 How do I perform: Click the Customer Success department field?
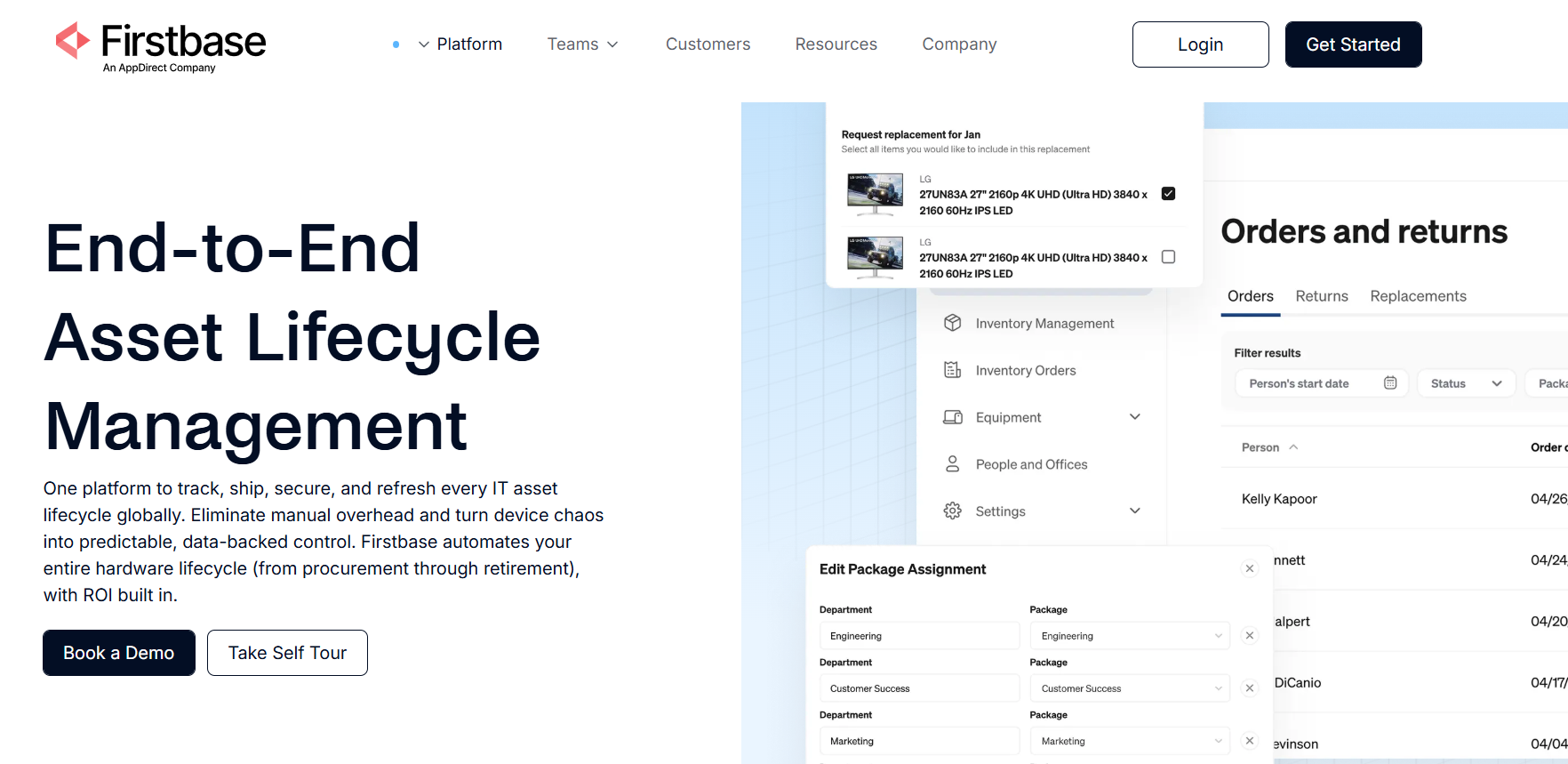coord(919,688)
